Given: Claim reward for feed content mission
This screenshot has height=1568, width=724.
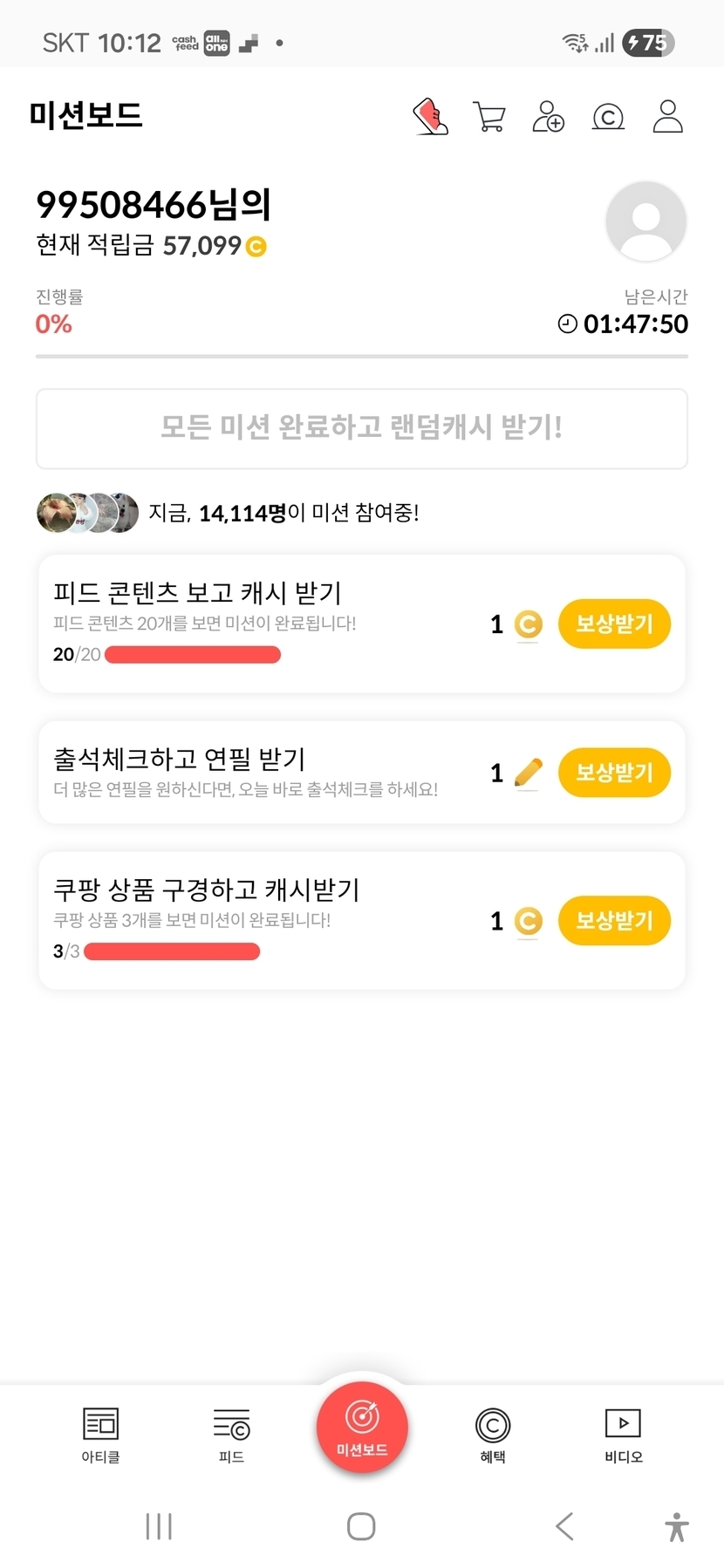Looking at the screenshot, I should (614, 624).
